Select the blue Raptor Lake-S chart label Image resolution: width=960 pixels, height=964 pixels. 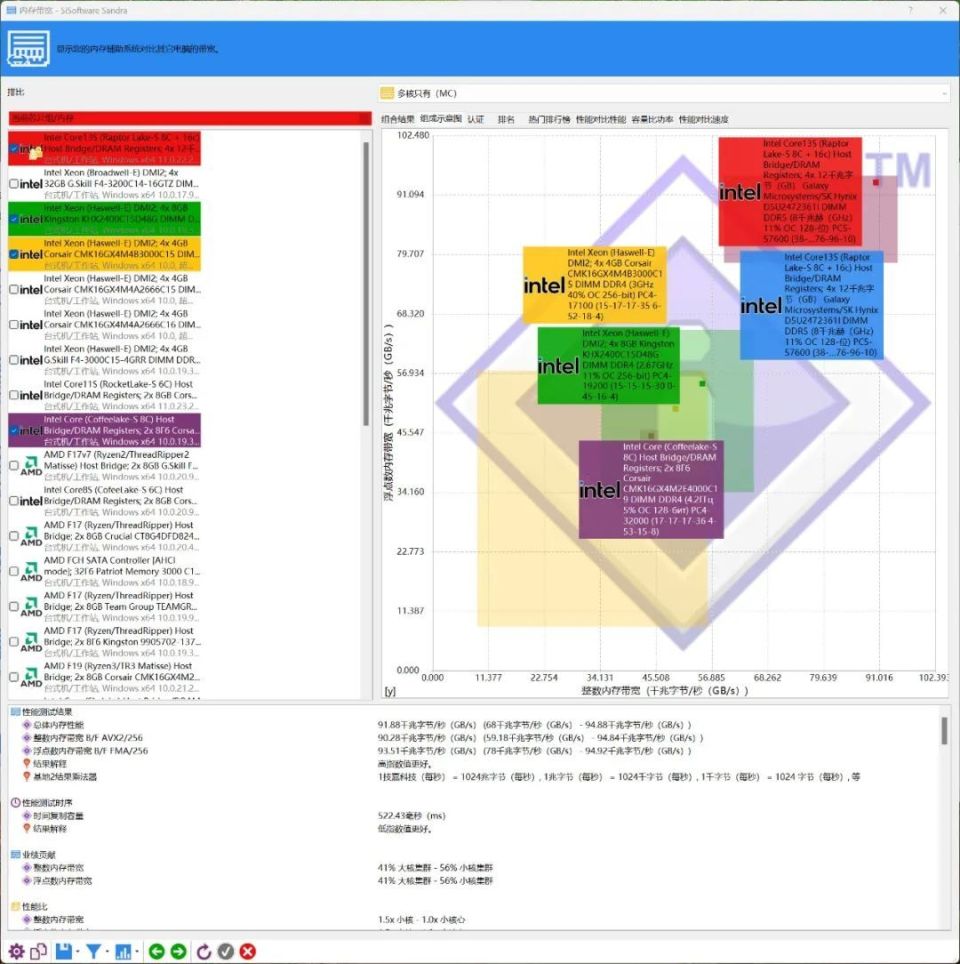pos(811,305)
